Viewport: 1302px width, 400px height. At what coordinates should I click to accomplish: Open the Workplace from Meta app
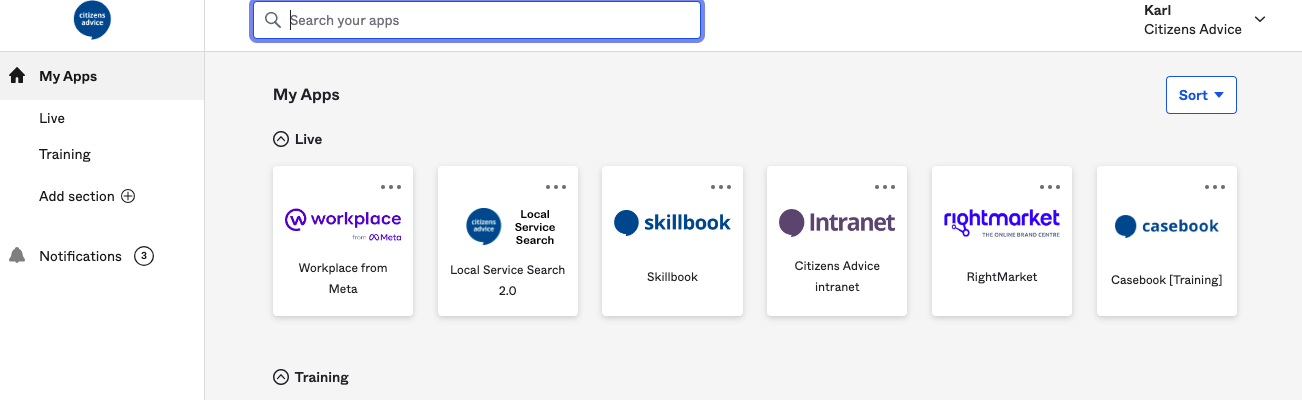343,241
